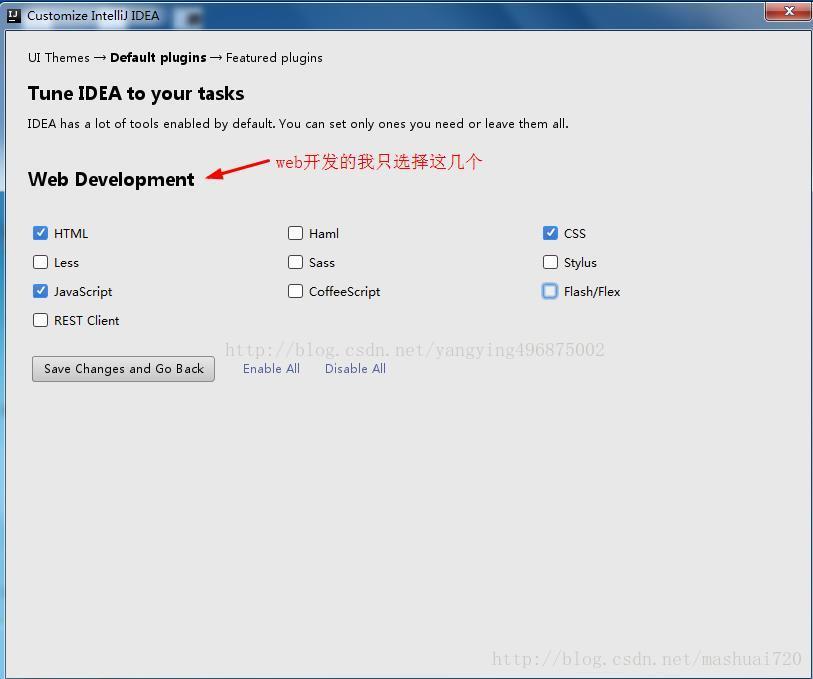Click Save Changes and Go Back
The height and width of the screenshot is (679, 813).
[122, 369]
